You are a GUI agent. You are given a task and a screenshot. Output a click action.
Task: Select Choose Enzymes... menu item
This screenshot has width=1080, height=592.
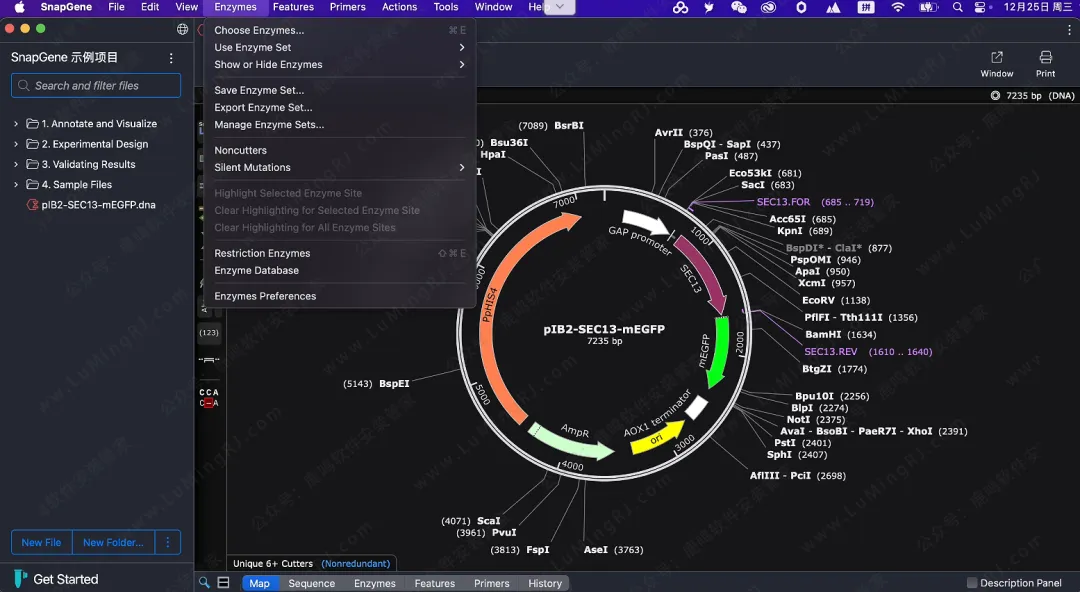point(259,30)
